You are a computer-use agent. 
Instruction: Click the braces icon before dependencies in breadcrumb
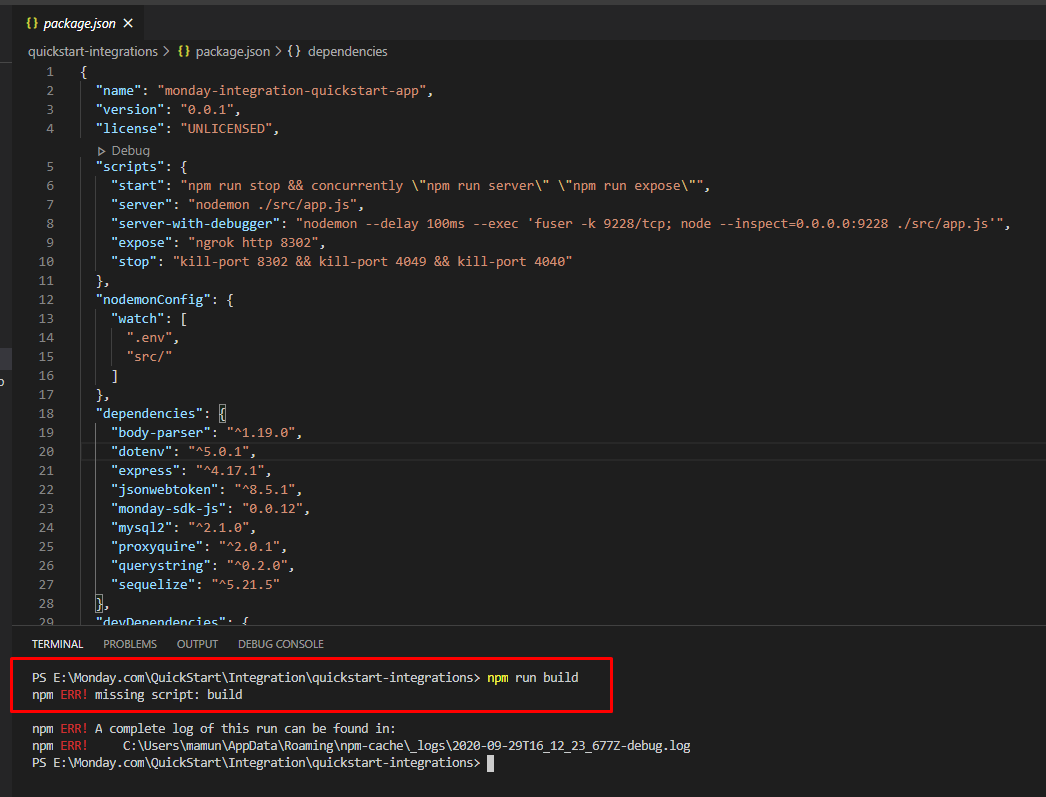(294, 51)
